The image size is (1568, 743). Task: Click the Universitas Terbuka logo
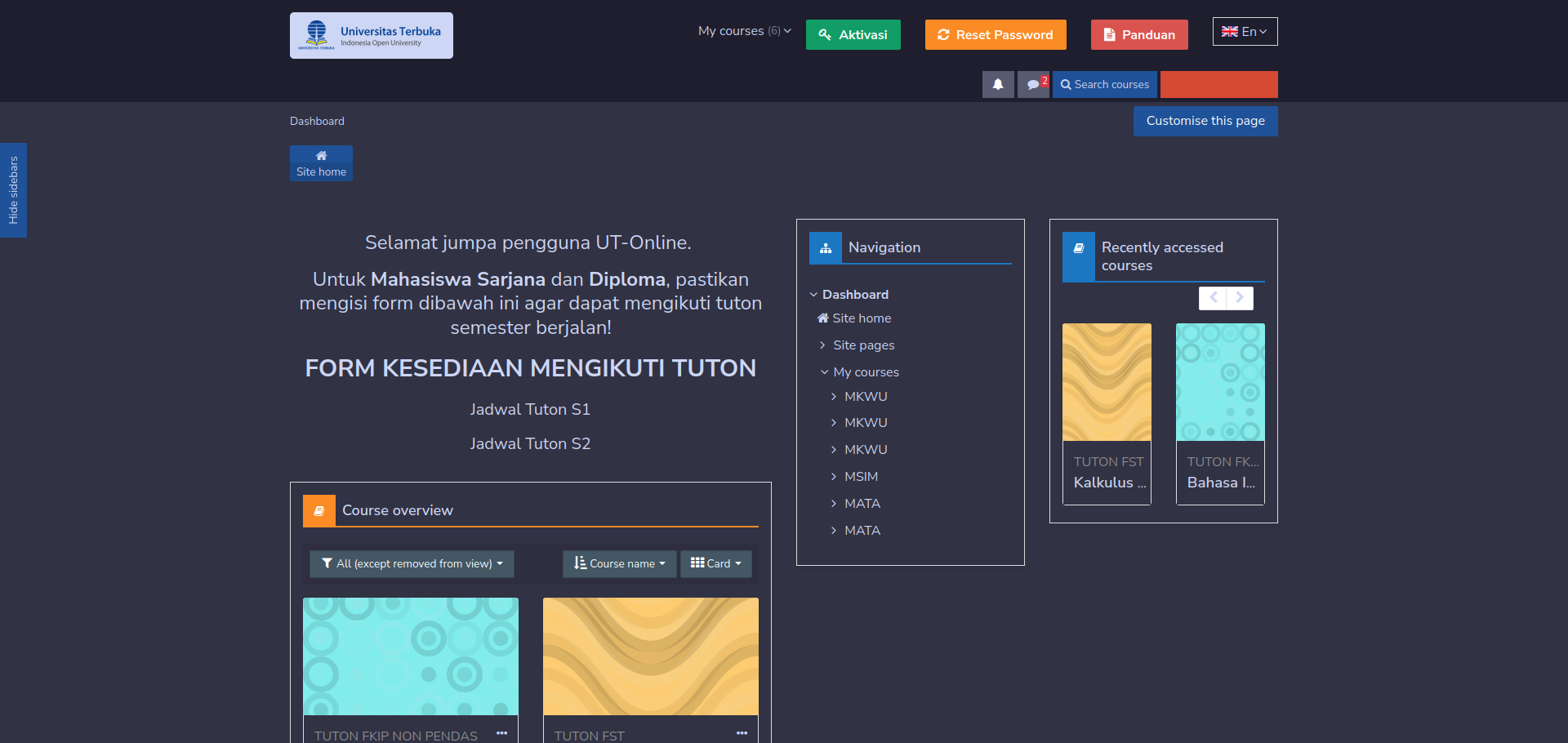(x=372, y=35)
